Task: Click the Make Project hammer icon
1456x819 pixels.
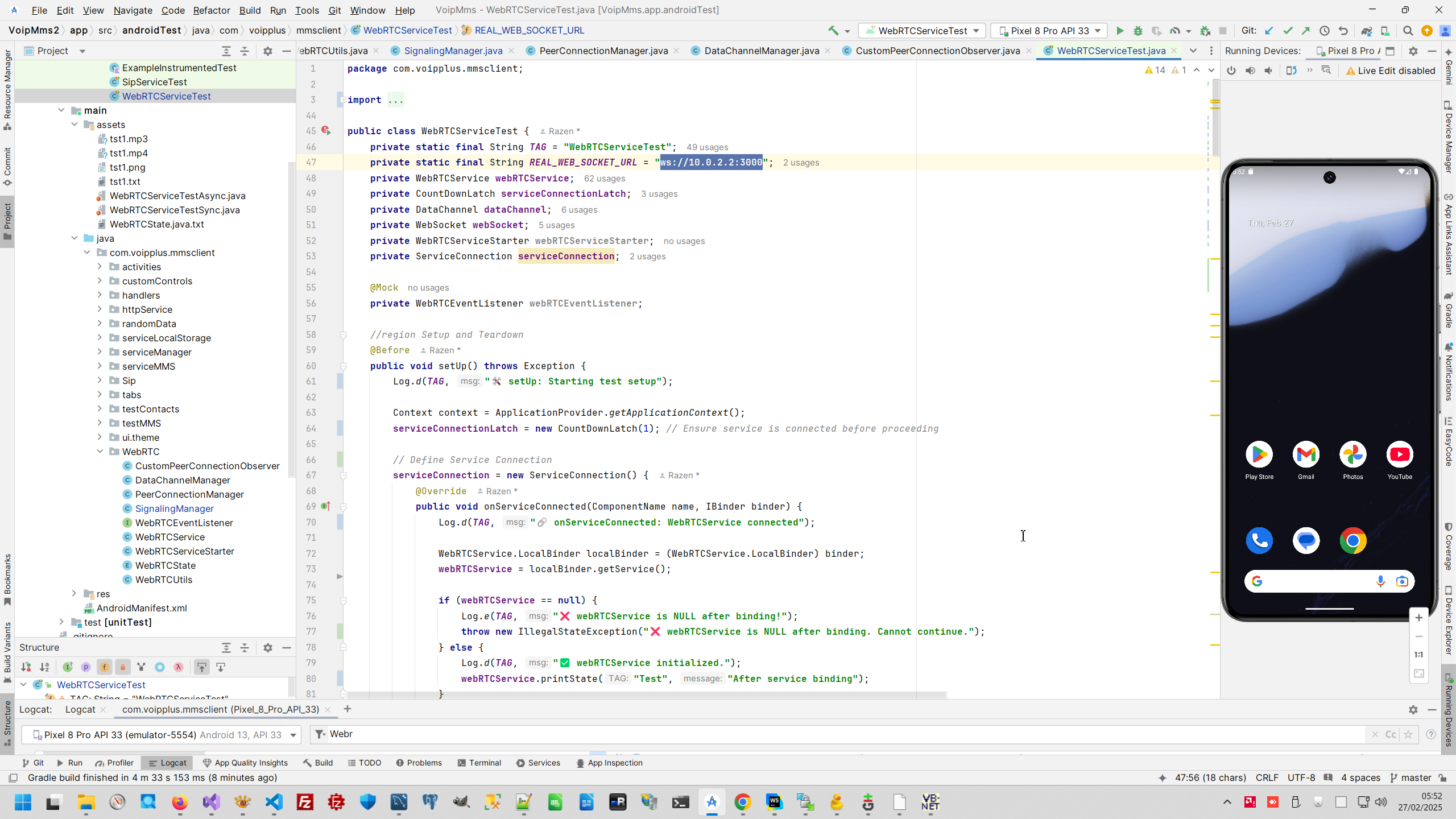Action: [x=833, y=31]
